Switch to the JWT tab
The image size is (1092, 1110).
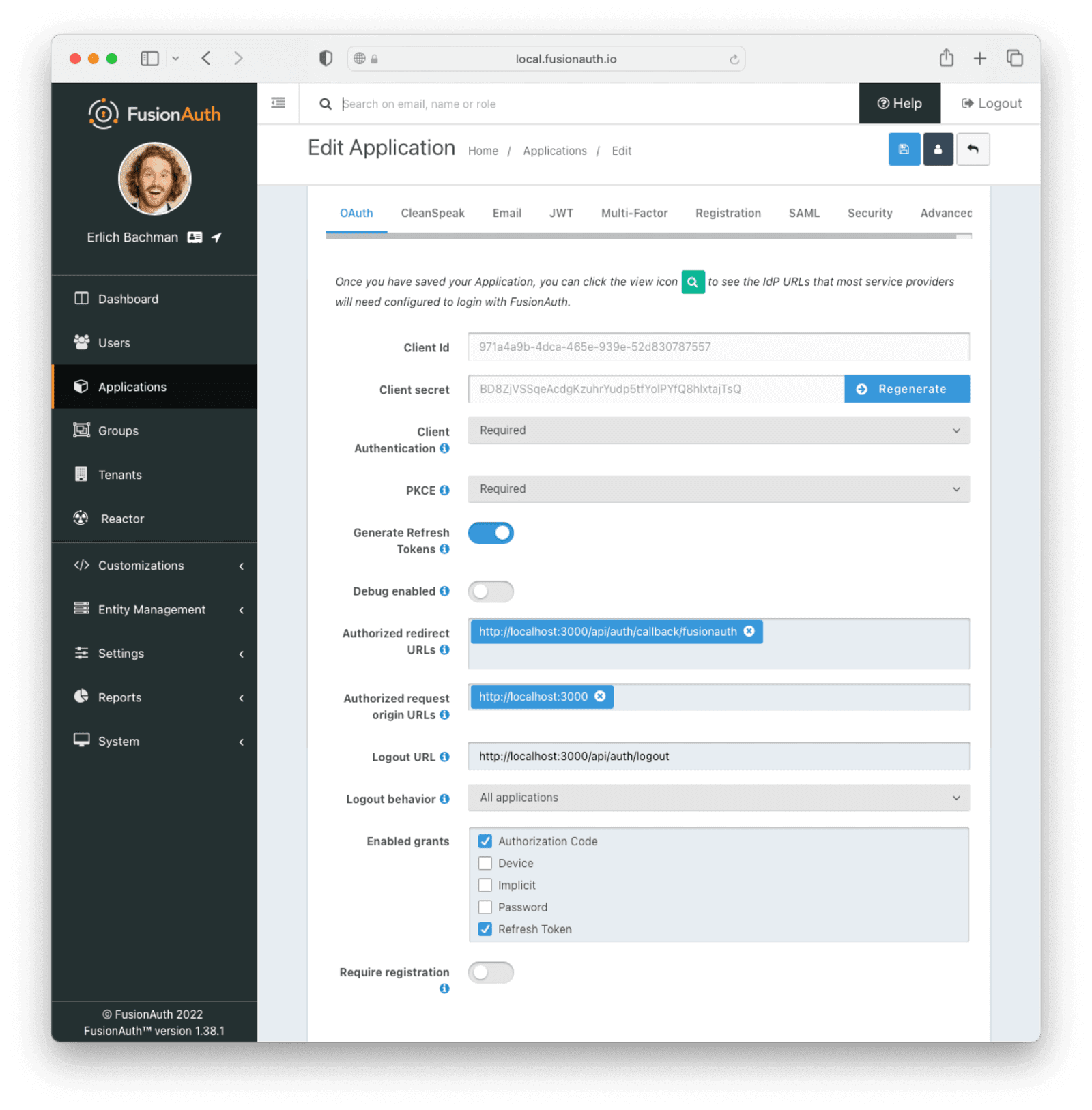[561, 213]
